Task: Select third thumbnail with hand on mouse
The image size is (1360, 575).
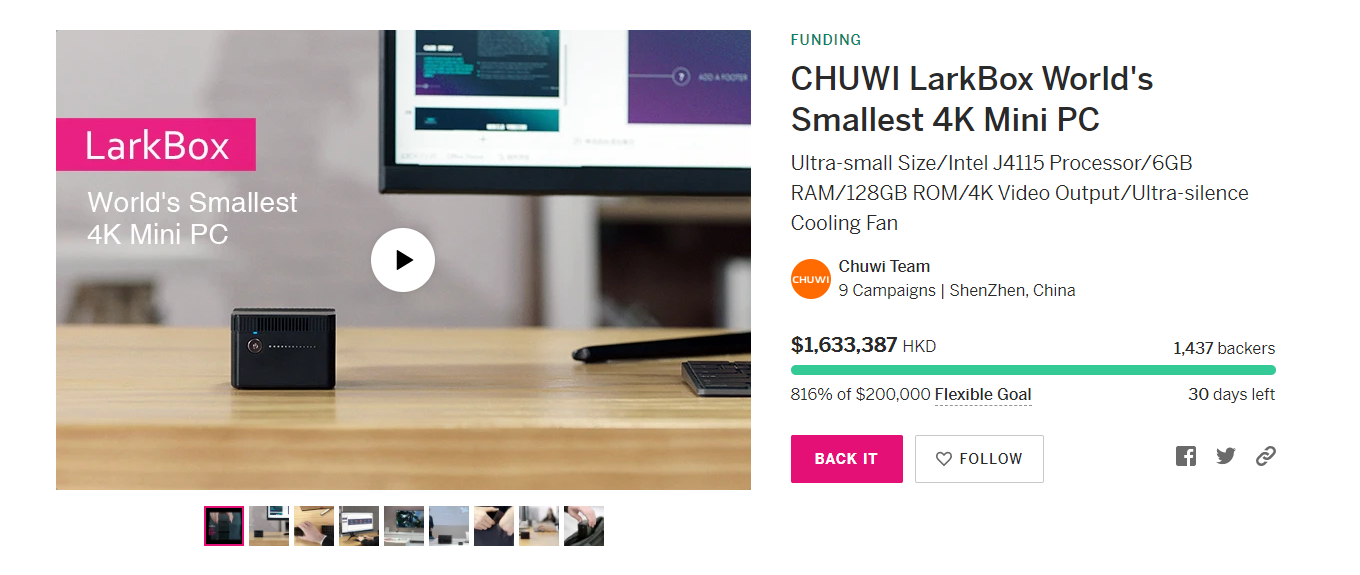Action: coord(314,526)
